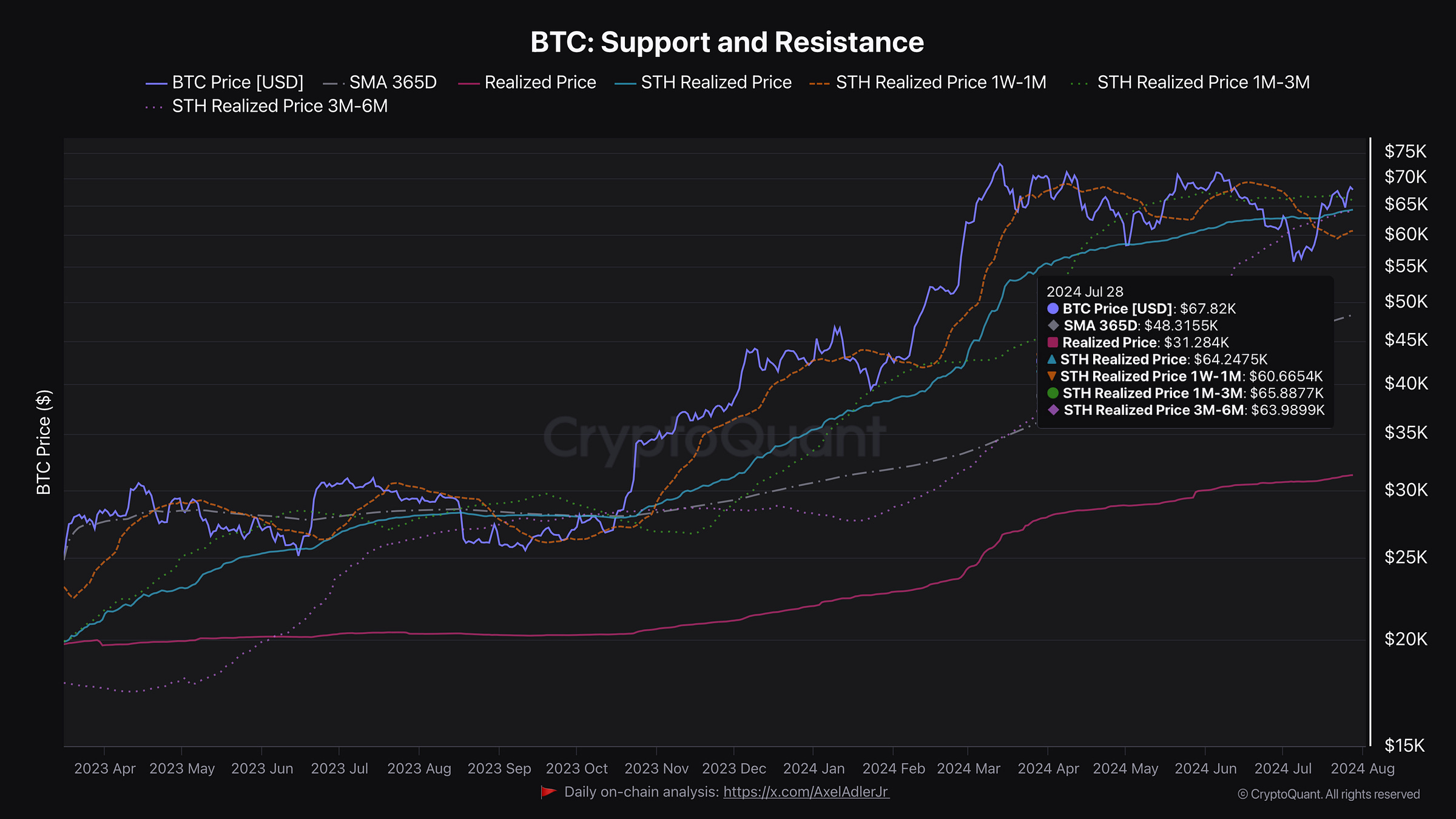Toggle STH Realized Price 1W-1M legend entry

pyautogui.click(x=928, y=83)
